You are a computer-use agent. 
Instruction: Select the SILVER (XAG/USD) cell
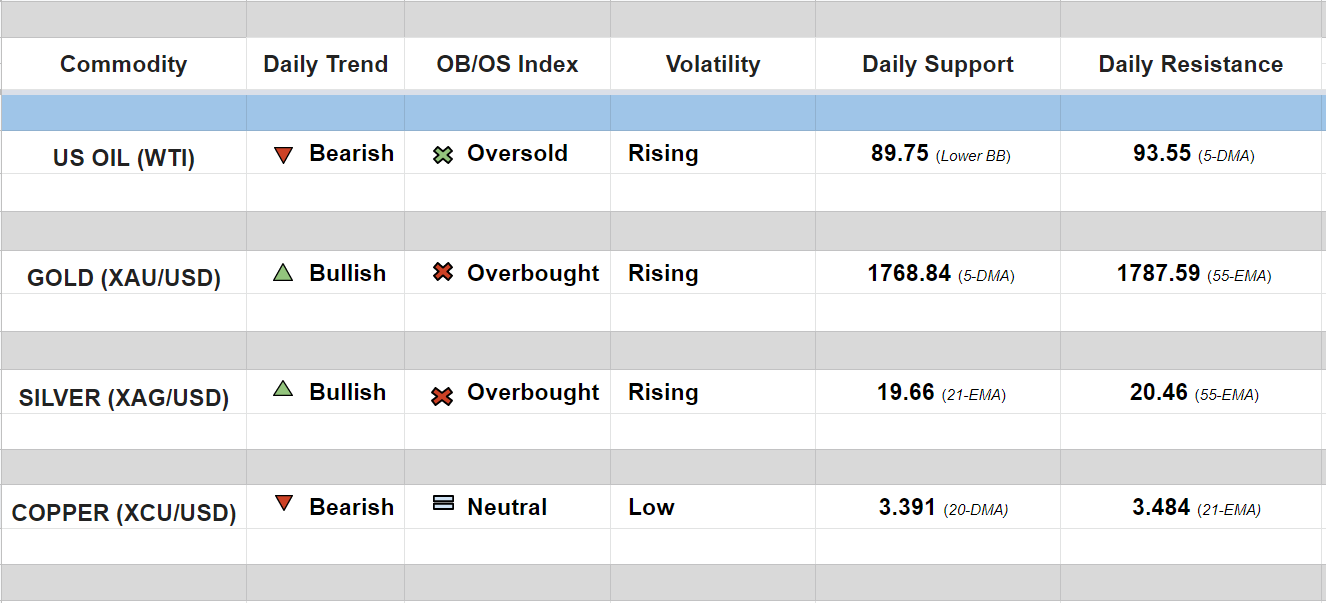(x=123, y=398)
